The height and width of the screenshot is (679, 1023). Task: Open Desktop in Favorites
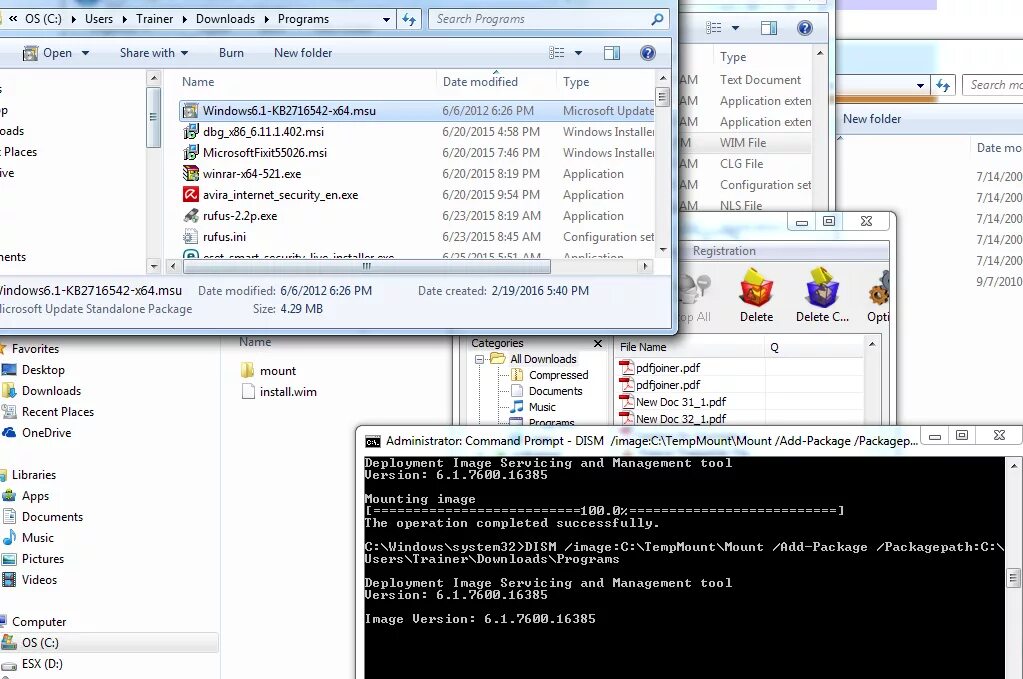tap(43, 370)
